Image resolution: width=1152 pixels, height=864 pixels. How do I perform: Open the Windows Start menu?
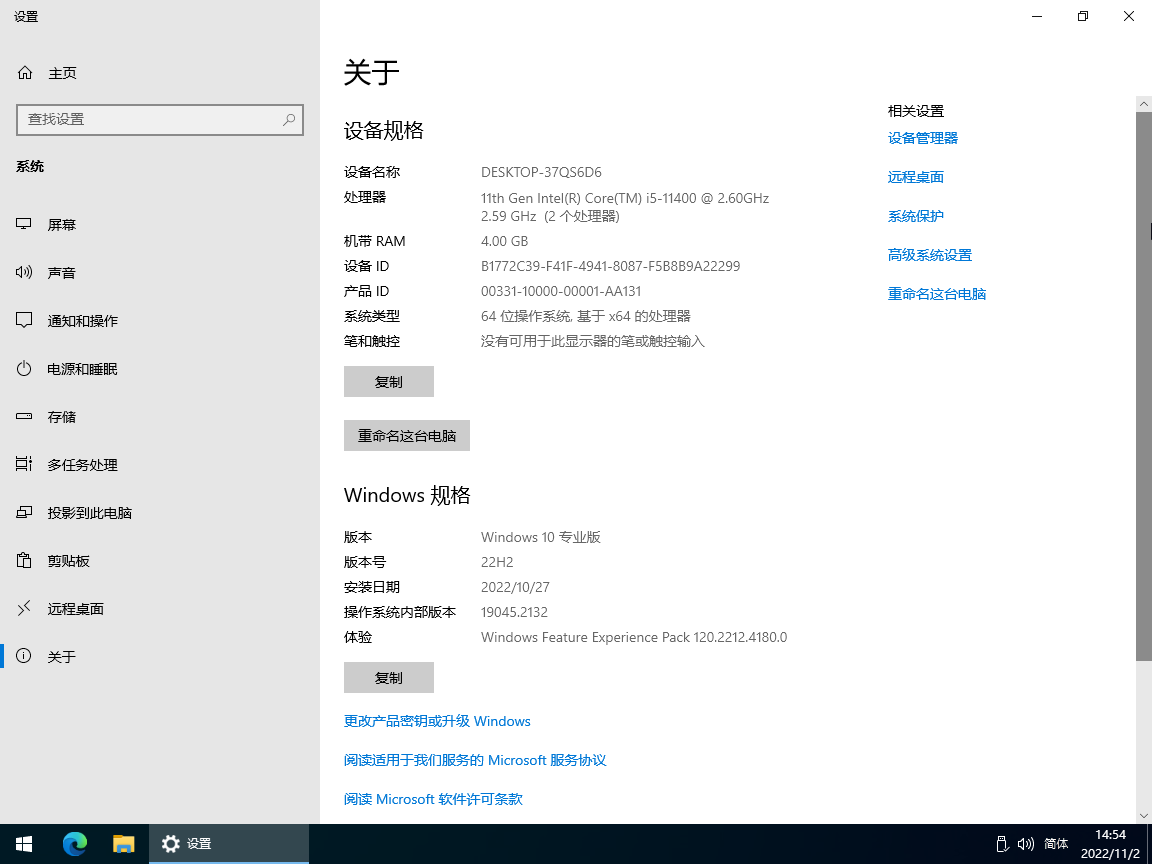click(x=24, y=843)
